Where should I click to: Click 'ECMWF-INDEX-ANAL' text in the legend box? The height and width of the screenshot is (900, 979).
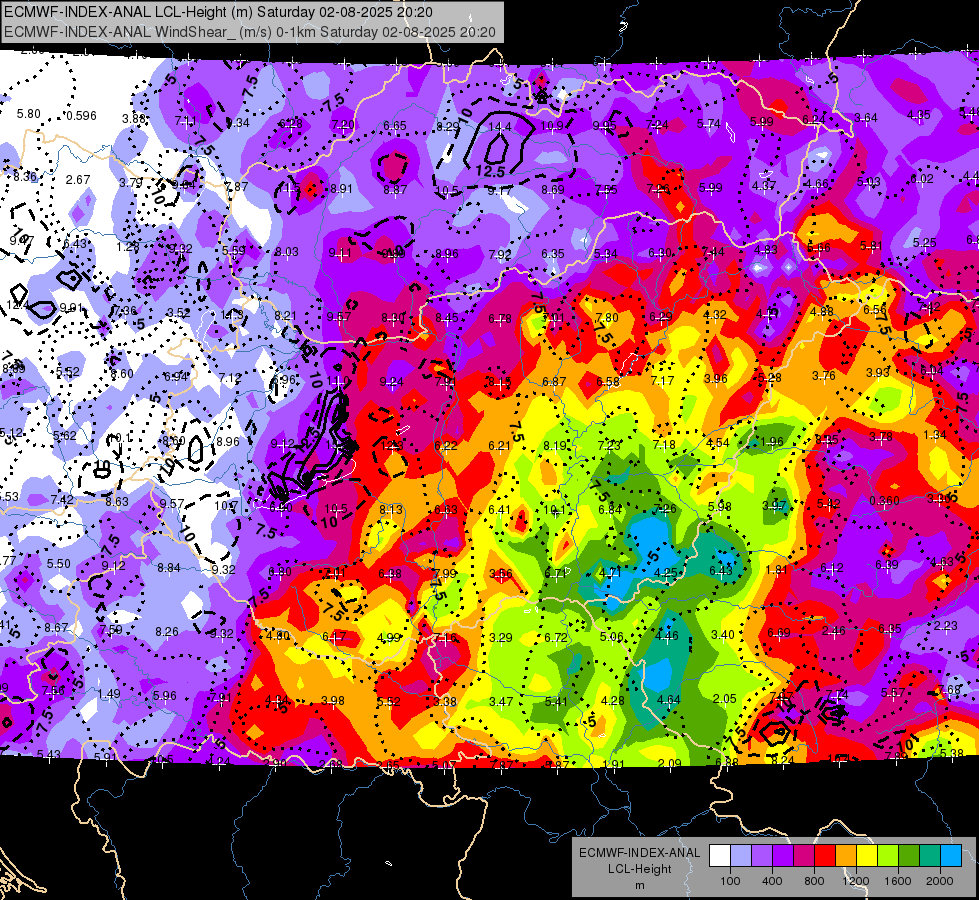(639, 853)
